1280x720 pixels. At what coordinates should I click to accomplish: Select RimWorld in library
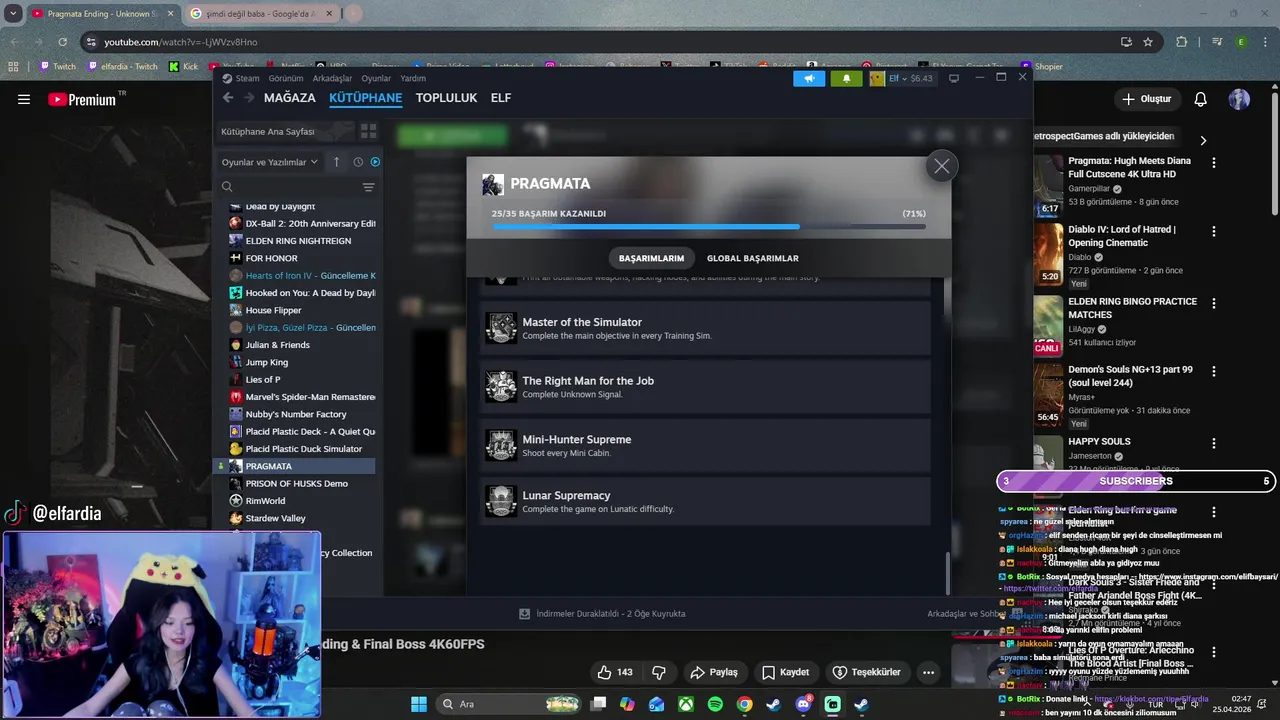[x=265, y=501]
